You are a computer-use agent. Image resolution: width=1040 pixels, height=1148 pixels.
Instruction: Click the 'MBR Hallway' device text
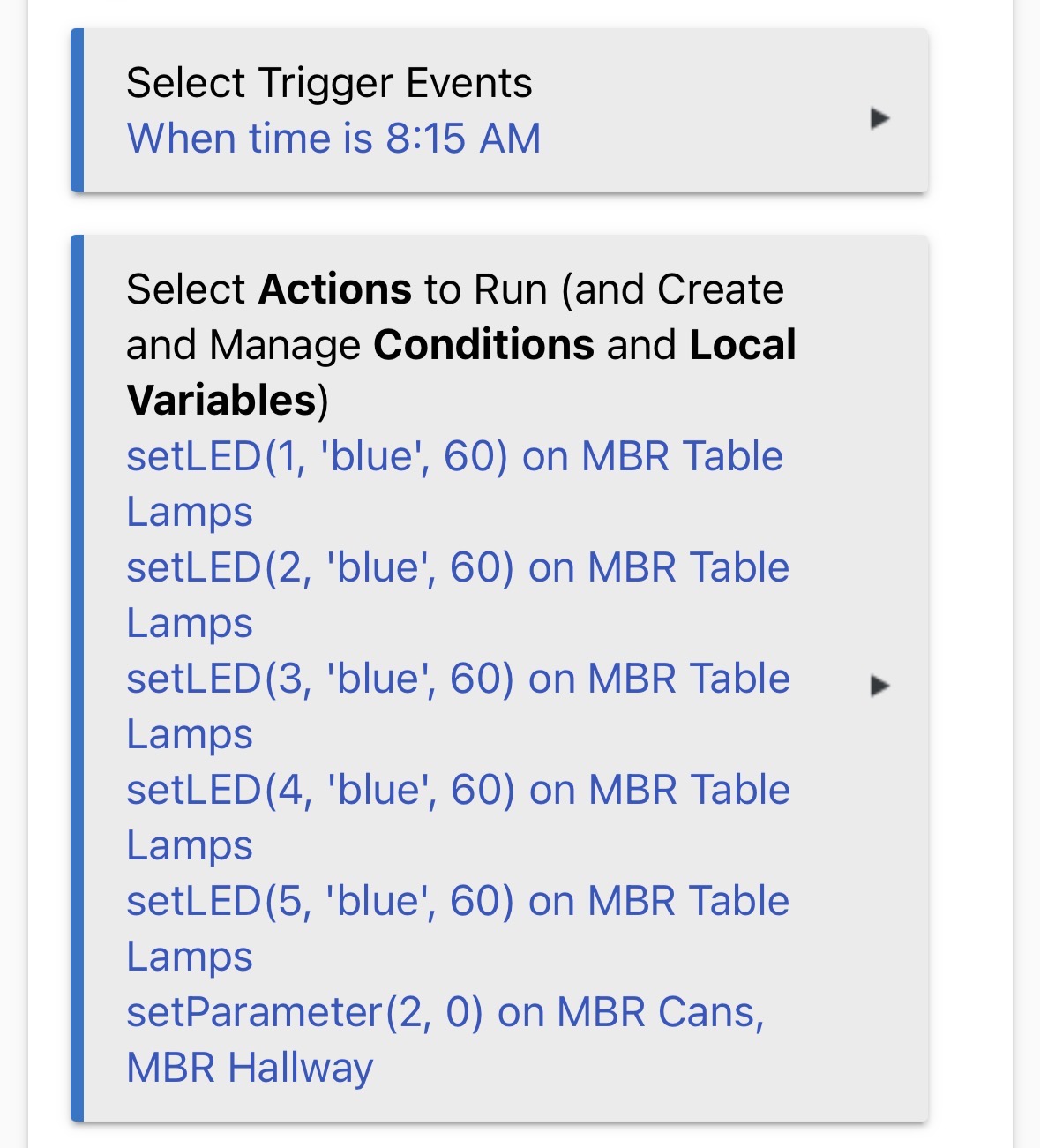[250, 1068]
